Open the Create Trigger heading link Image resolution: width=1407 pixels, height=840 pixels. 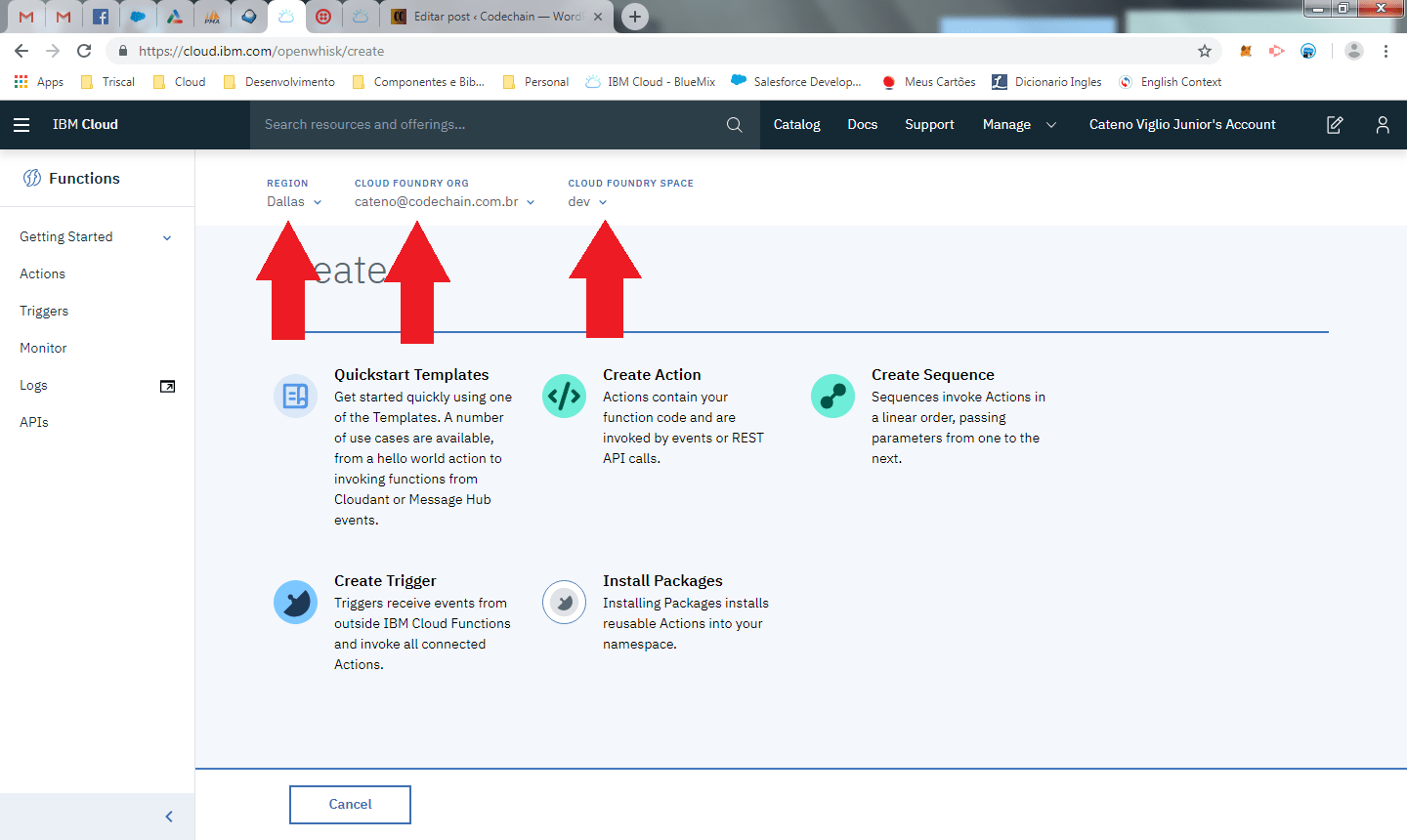385,581
